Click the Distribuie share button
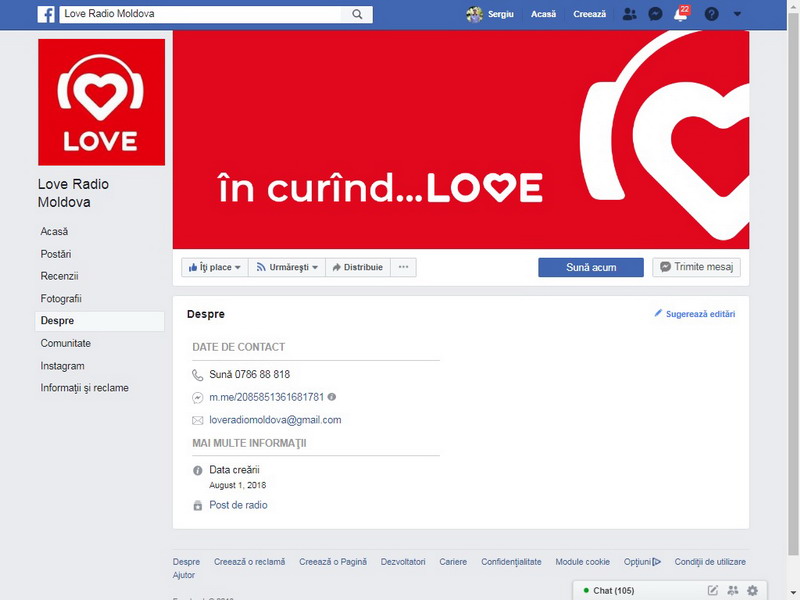The height and width of the screenshot is (600, 800). coord(358,267)
